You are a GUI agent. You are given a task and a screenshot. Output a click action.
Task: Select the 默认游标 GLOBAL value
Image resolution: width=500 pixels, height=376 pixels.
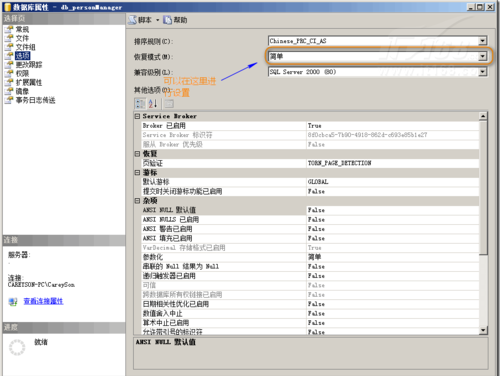pyautogui.click(x=393, y=182)
